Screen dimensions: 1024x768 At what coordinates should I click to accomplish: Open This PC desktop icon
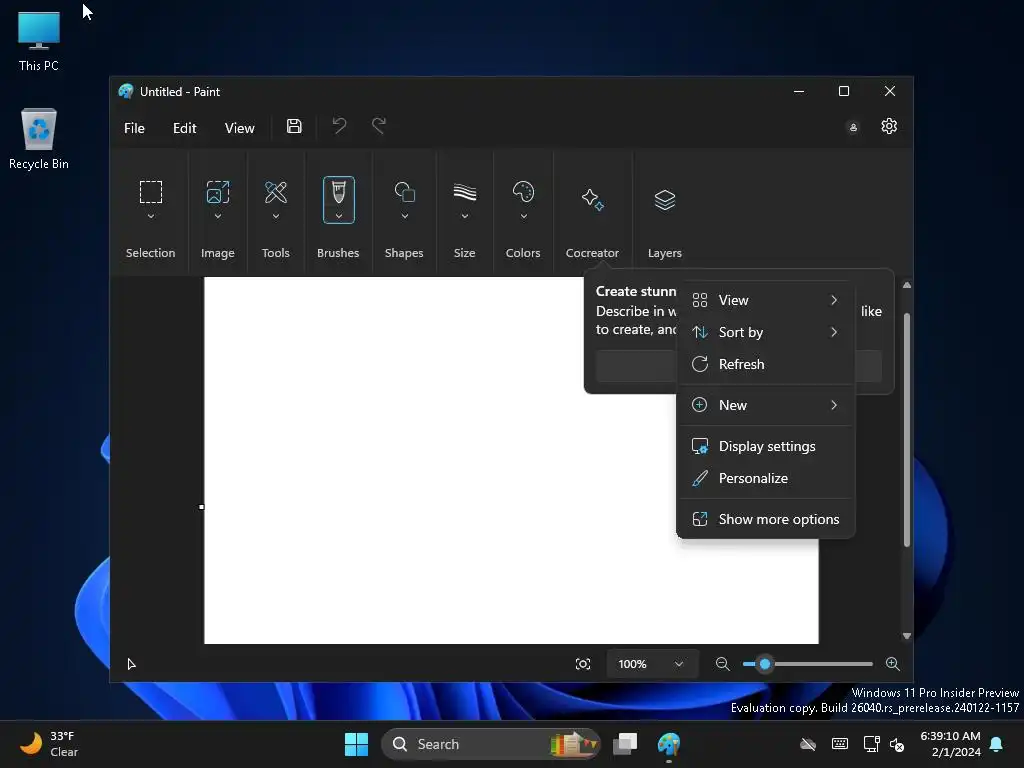tap(39, 41)
